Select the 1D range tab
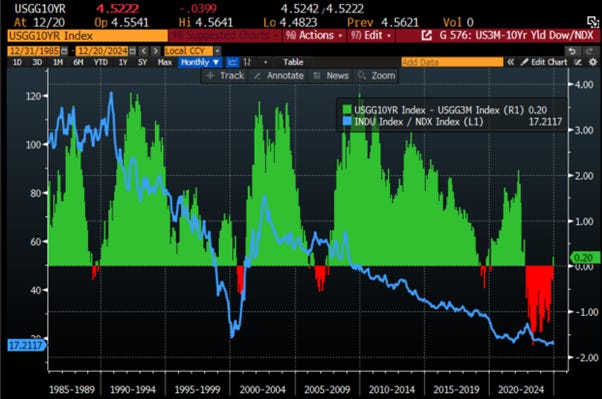 tap(17, 62)
